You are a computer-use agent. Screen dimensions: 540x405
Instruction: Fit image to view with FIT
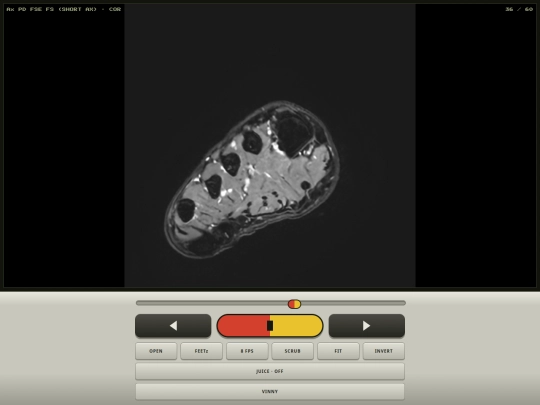[338, 351]
